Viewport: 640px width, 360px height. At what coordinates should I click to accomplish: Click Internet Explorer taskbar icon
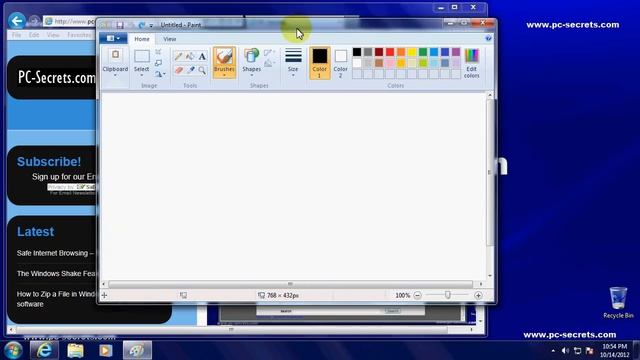click(44, 350)
